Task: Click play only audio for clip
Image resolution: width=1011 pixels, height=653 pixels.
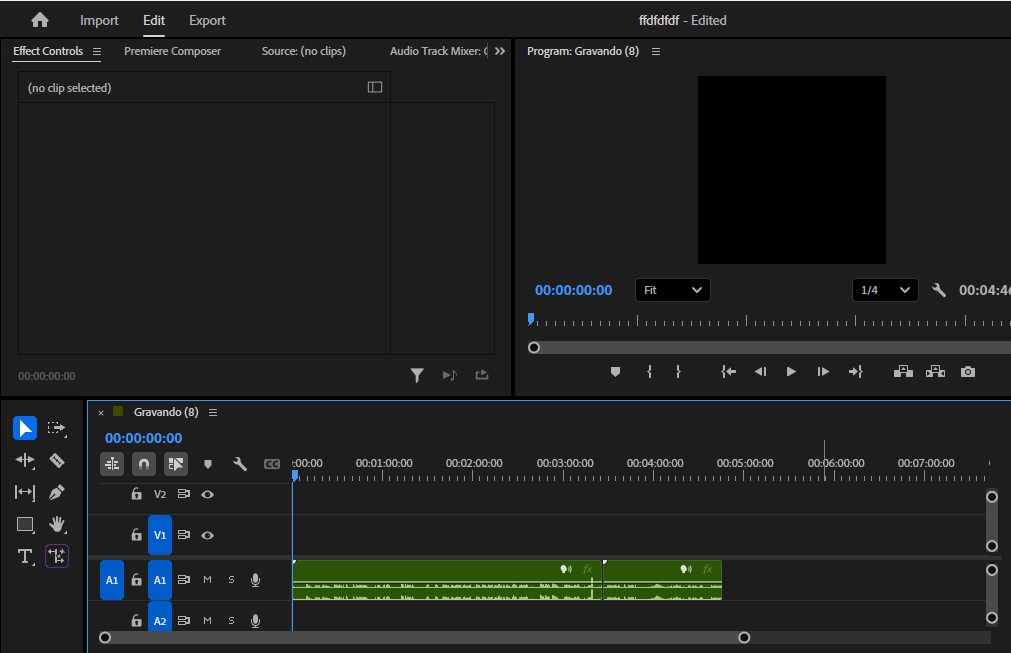Action: tap(449, 375)
